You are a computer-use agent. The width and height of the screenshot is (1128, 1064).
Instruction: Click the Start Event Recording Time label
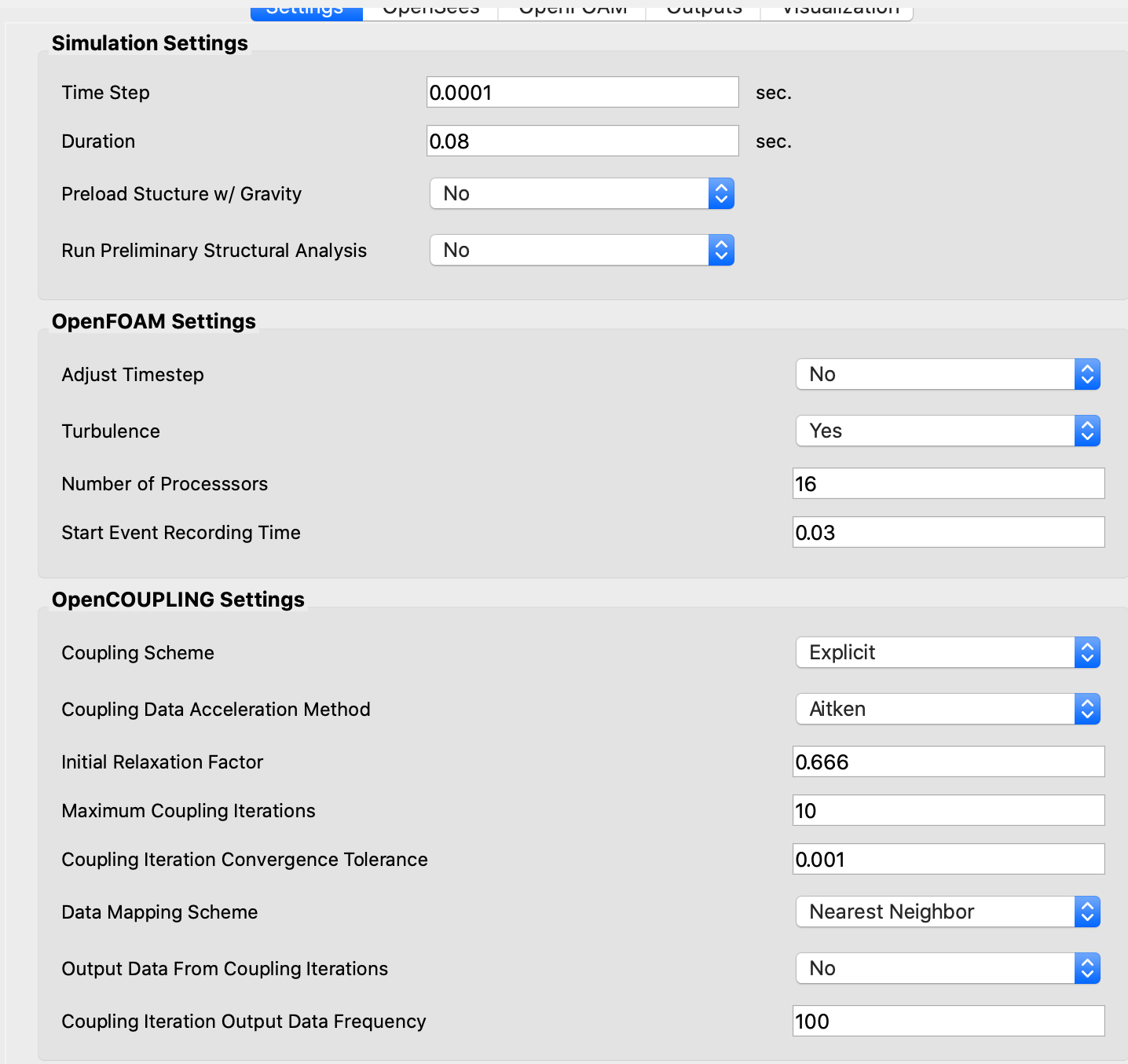pyautogui.click(x=181, y=533)
